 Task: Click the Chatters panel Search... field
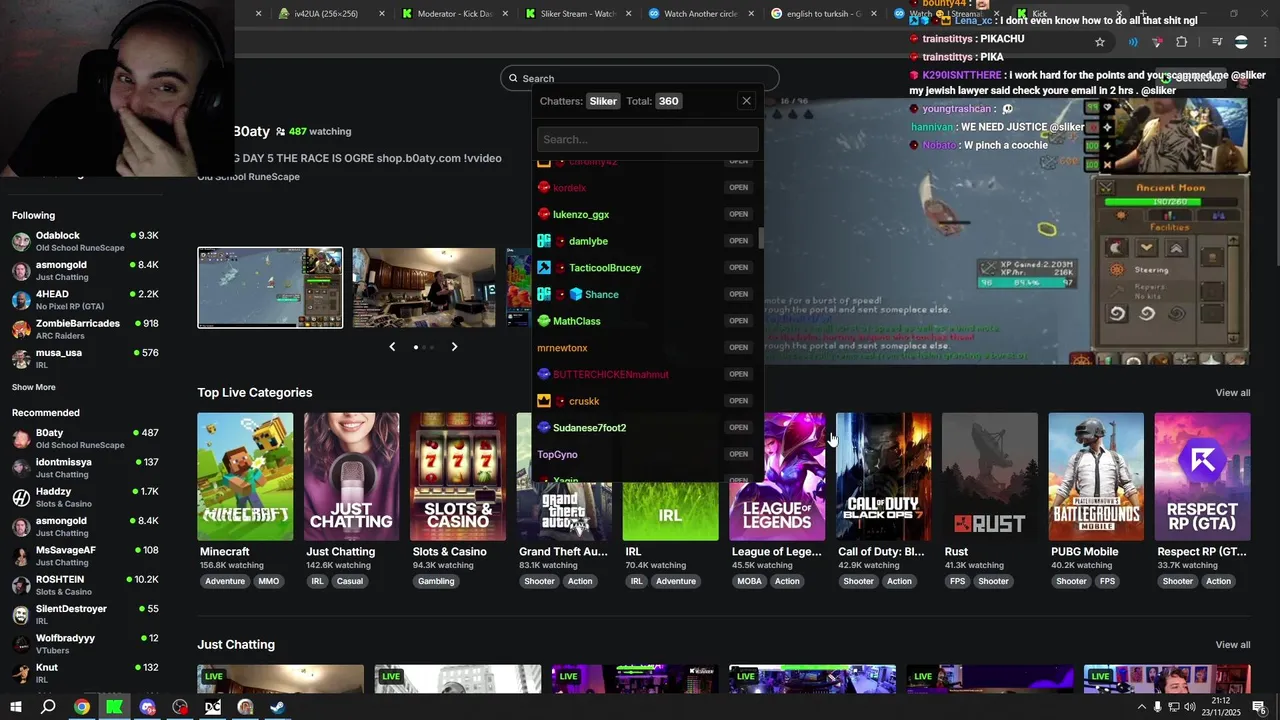(x=647, y=139)
